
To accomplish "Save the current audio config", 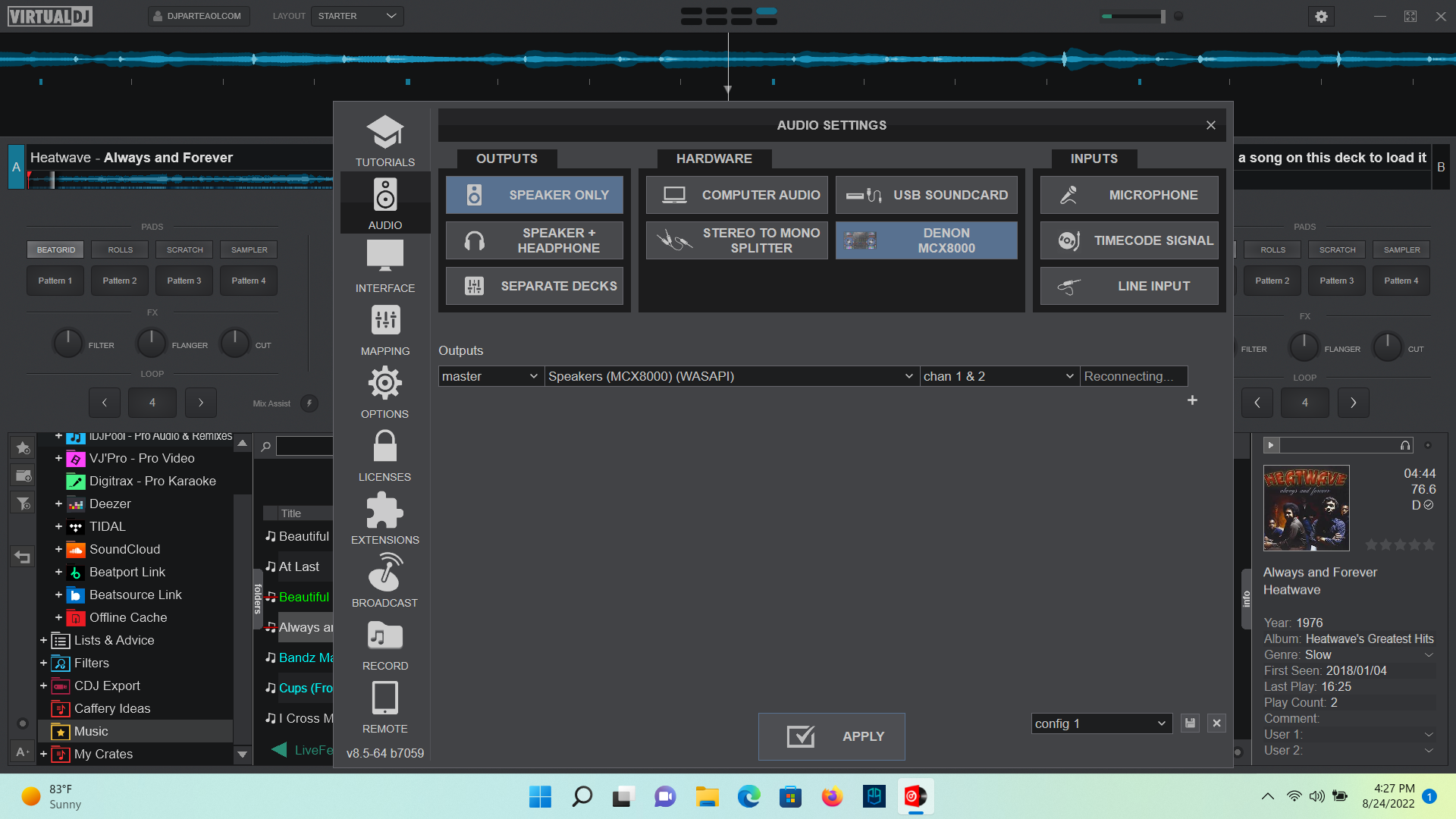I will pos(1190,723).
